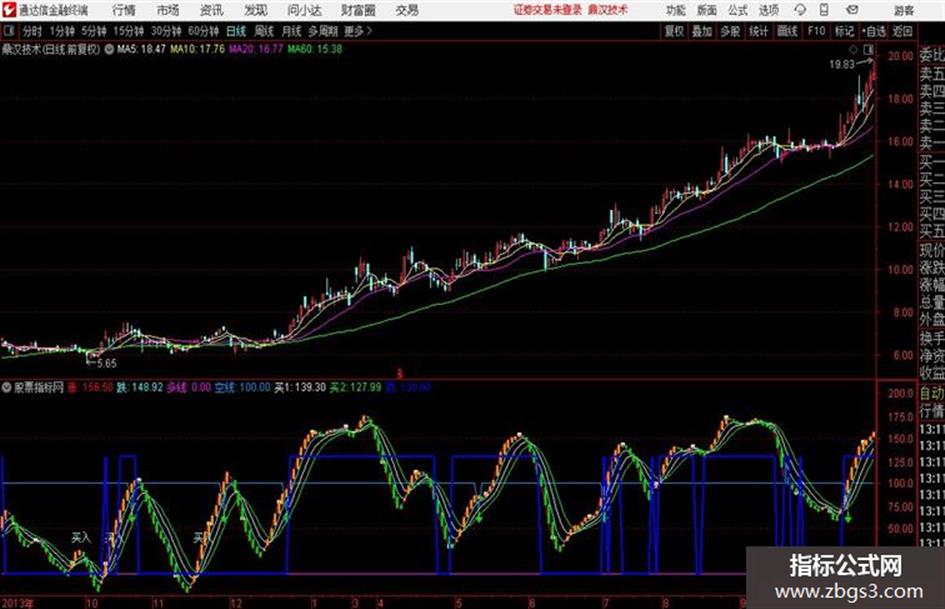The height and width of the screenshot is (609, 945).
Task: Open main chart indicator dropdown beside 鼎汉技术
Action: (109, 49)
